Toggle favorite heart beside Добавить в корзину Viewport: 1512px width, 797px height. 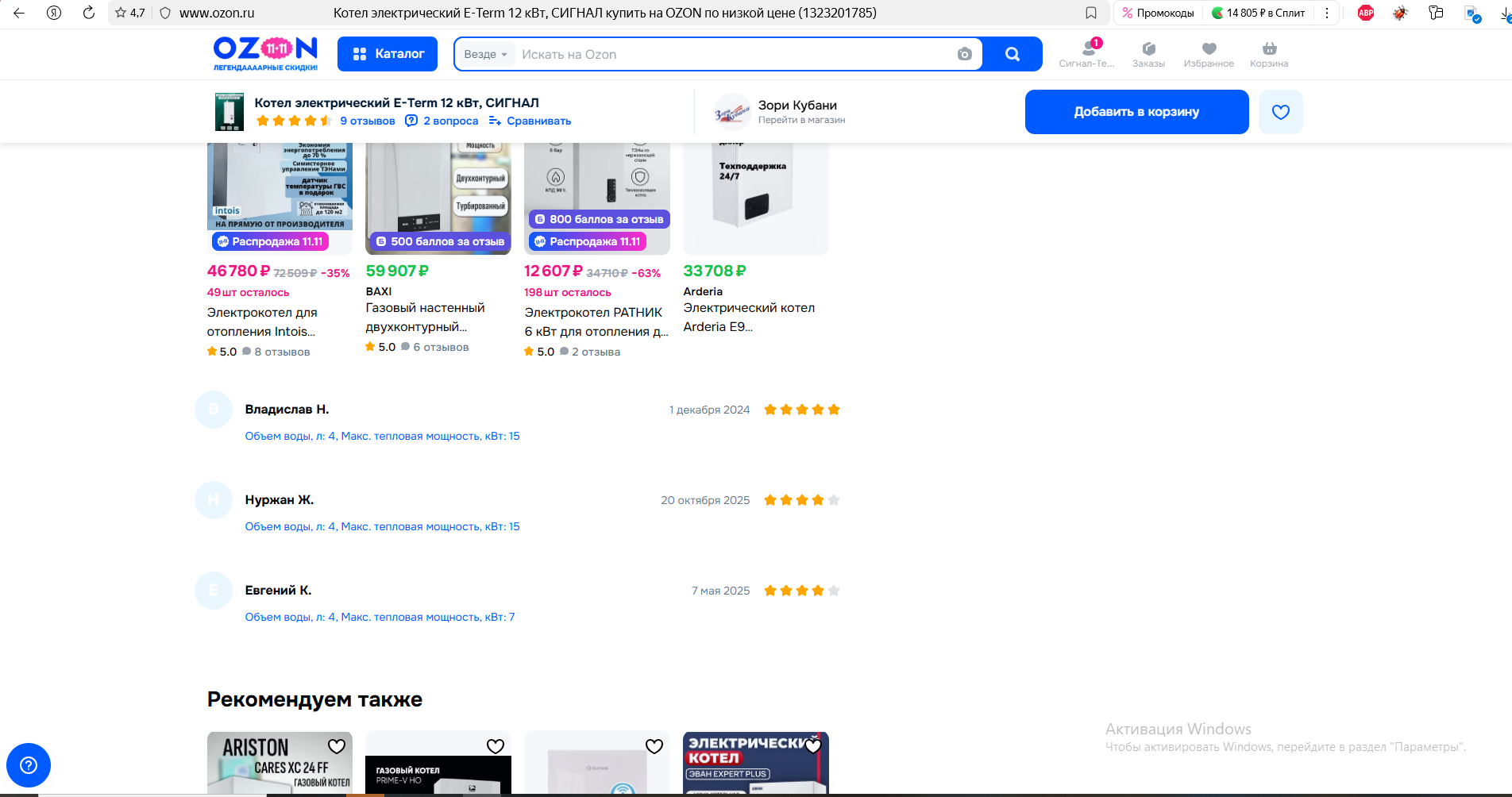(1280, 112)
